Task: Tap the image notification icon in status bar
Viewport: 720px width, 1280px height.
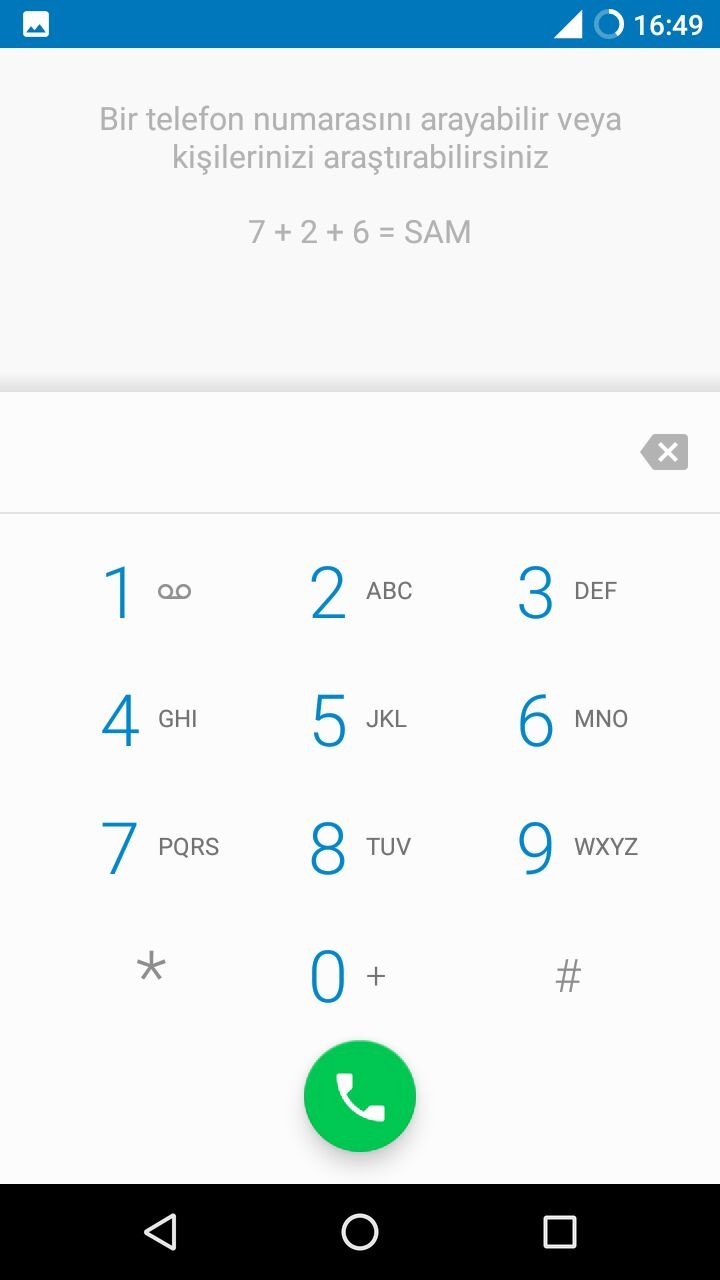Action: [x=36, y=24]
